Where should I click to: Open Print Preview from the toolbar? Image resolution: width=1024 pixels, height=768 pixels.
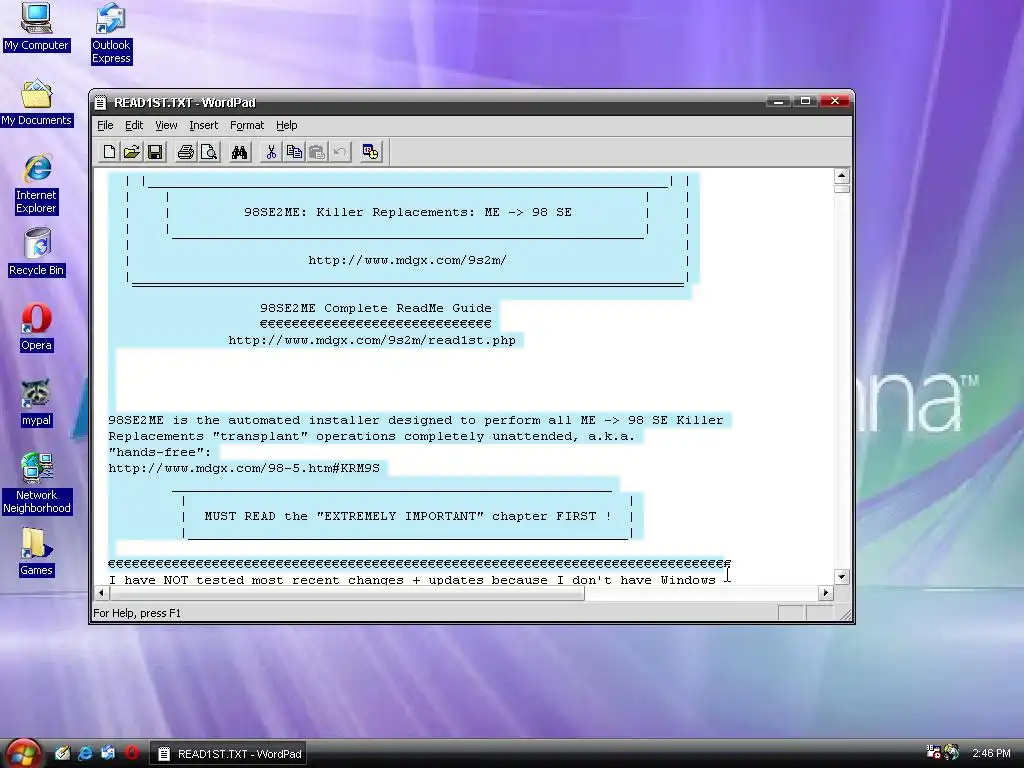click(209, 152)
